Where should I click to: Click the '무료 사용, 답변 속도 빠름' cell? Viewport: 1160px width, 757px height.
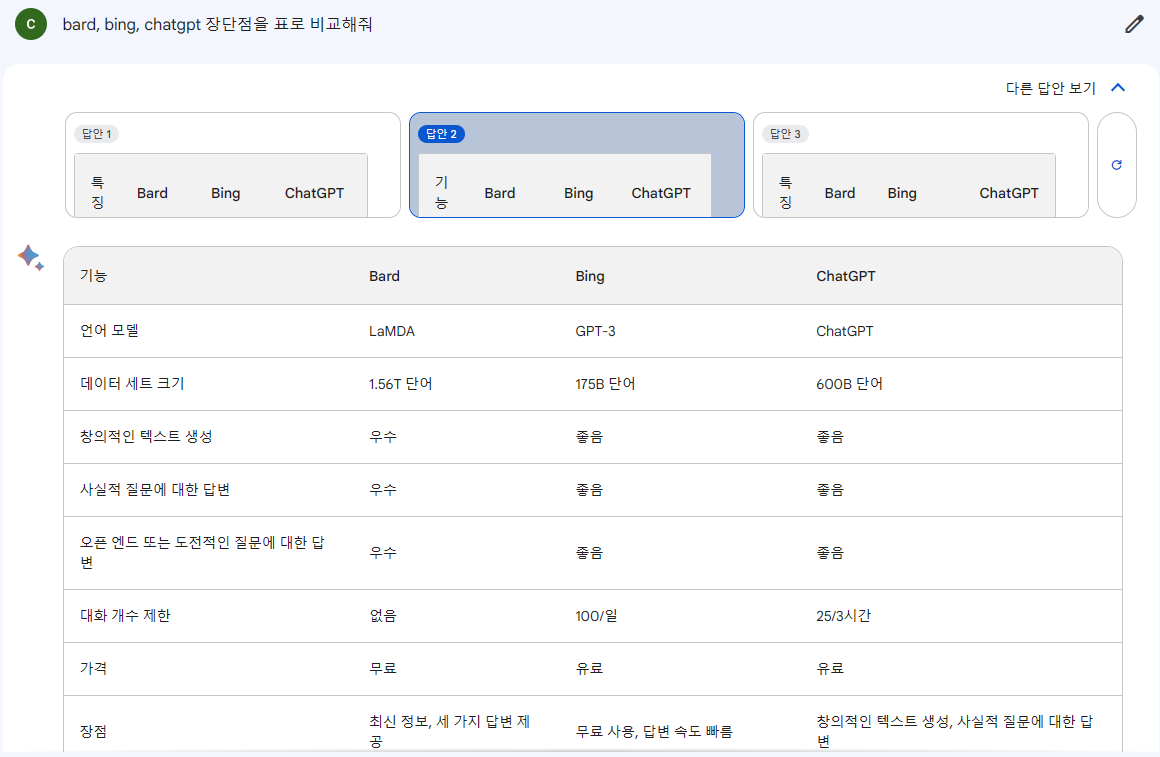(654, 732)
